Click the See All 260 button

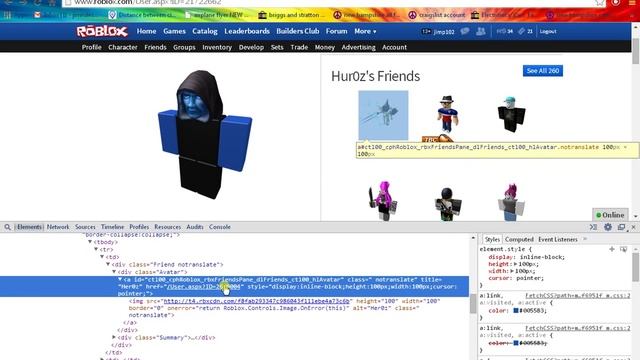pyautogui.click(x=542, y=71)
